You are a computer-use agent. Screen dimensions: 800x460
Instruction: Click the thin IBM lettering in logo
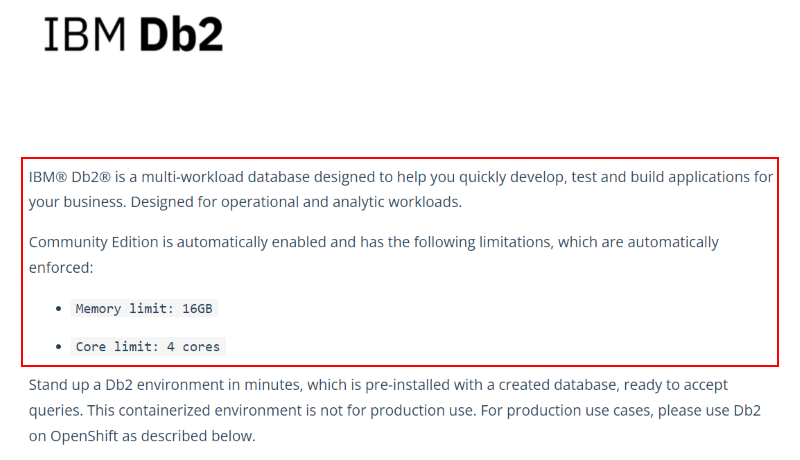pos(85,34)
